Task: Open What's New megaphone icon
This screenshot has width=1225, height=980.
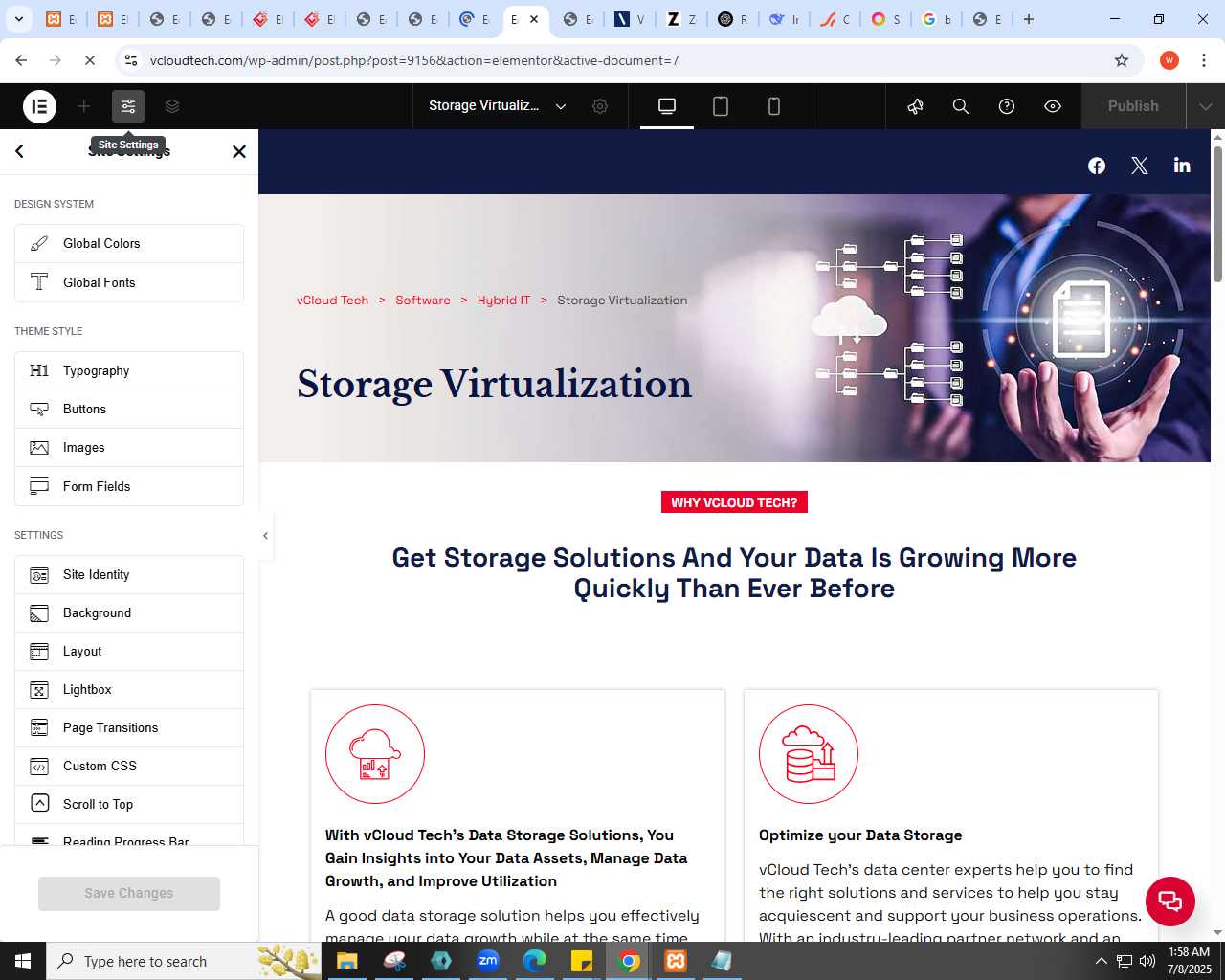Action: (916, 106)
